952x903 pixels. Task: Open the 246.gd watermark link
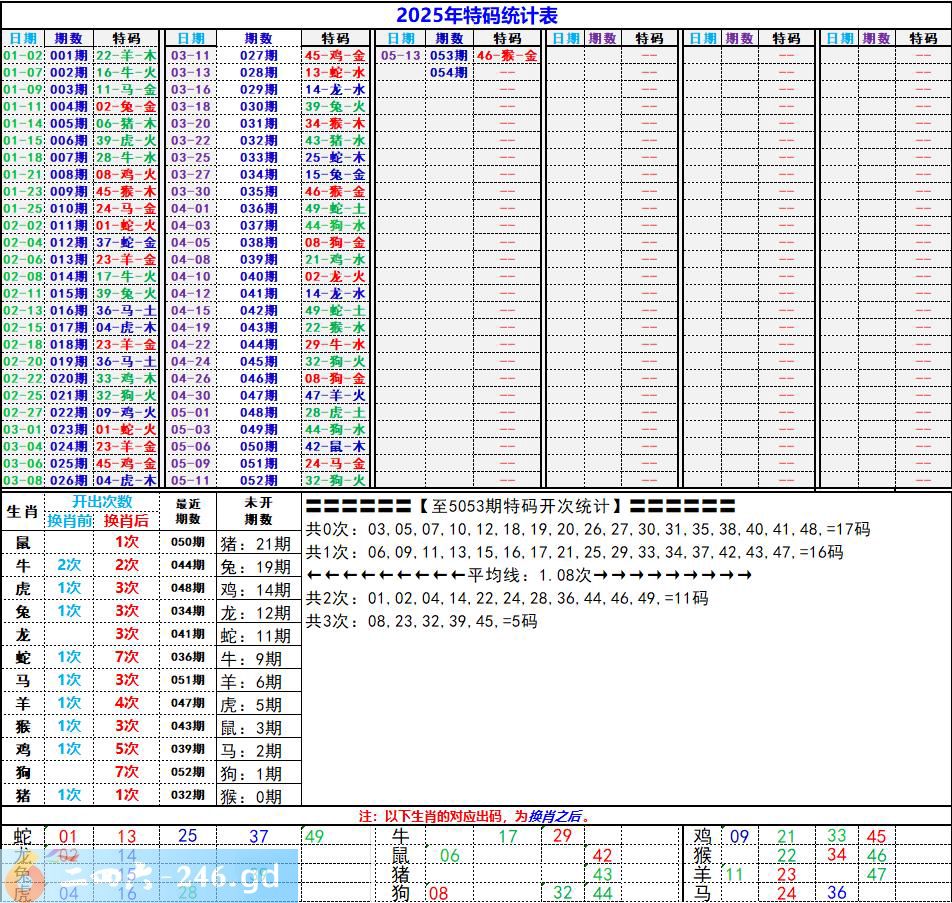(150, 877)
